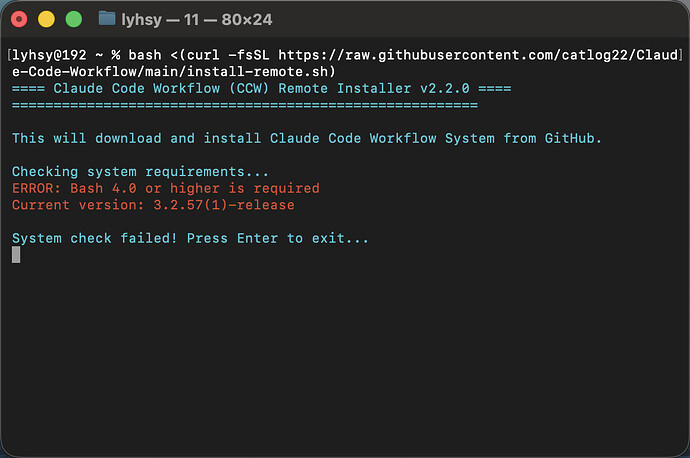Click the "Current version: 3.2.57(1)-release" line
Screen dimensions: 690x458
click(153, 205)
